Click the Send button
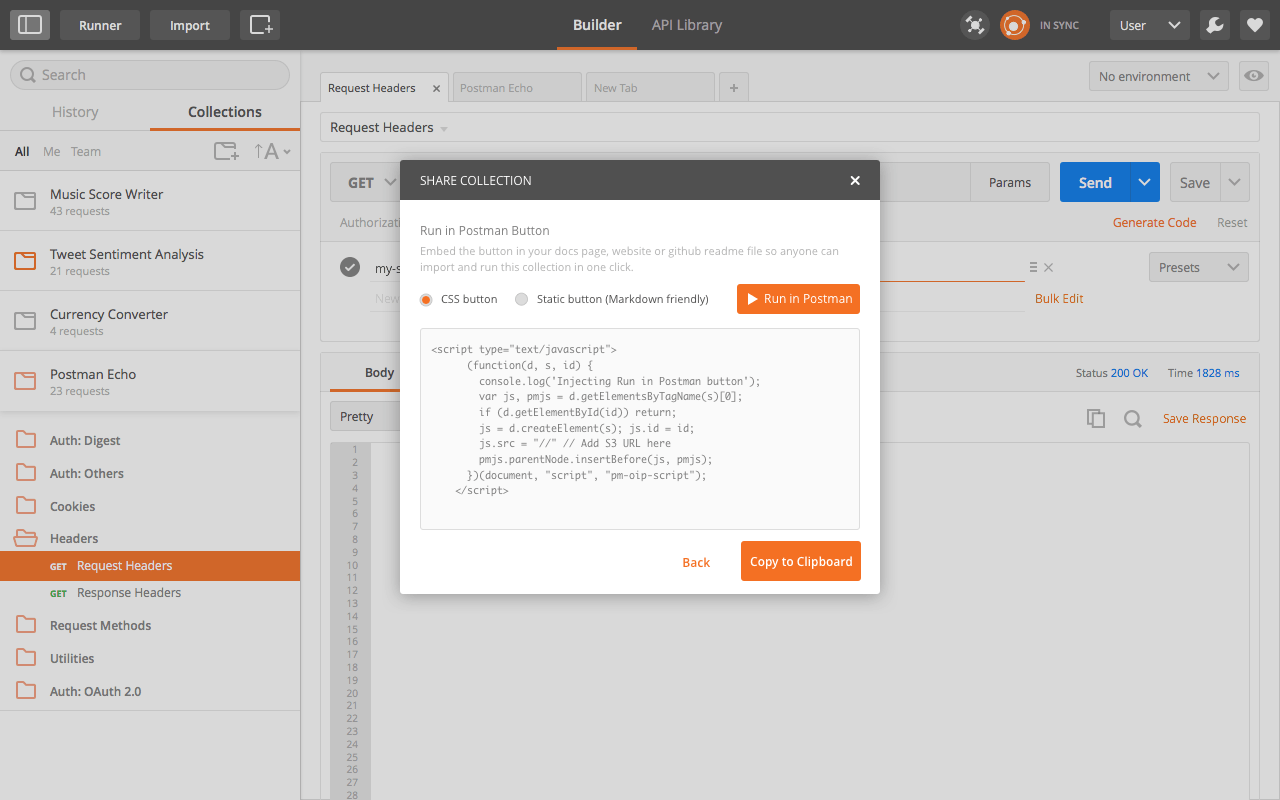Screen dimensions: 1280x800 click(1095, 182)
